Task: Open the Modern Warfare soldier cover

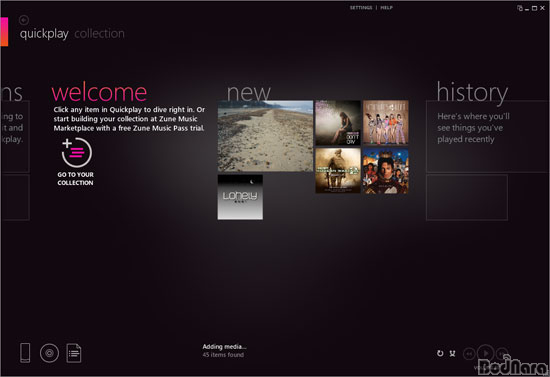Action: tap(338, 171)
